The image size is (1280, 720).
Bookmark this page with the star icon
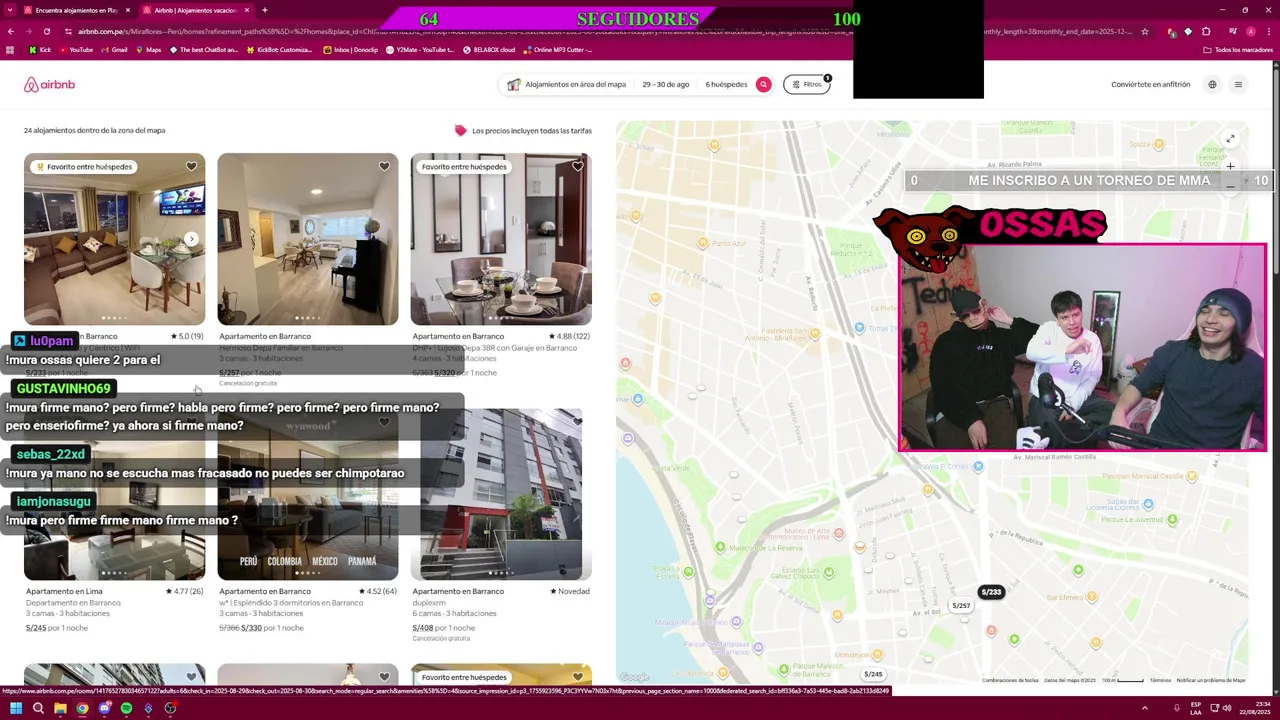click(x=1145, y=31)
